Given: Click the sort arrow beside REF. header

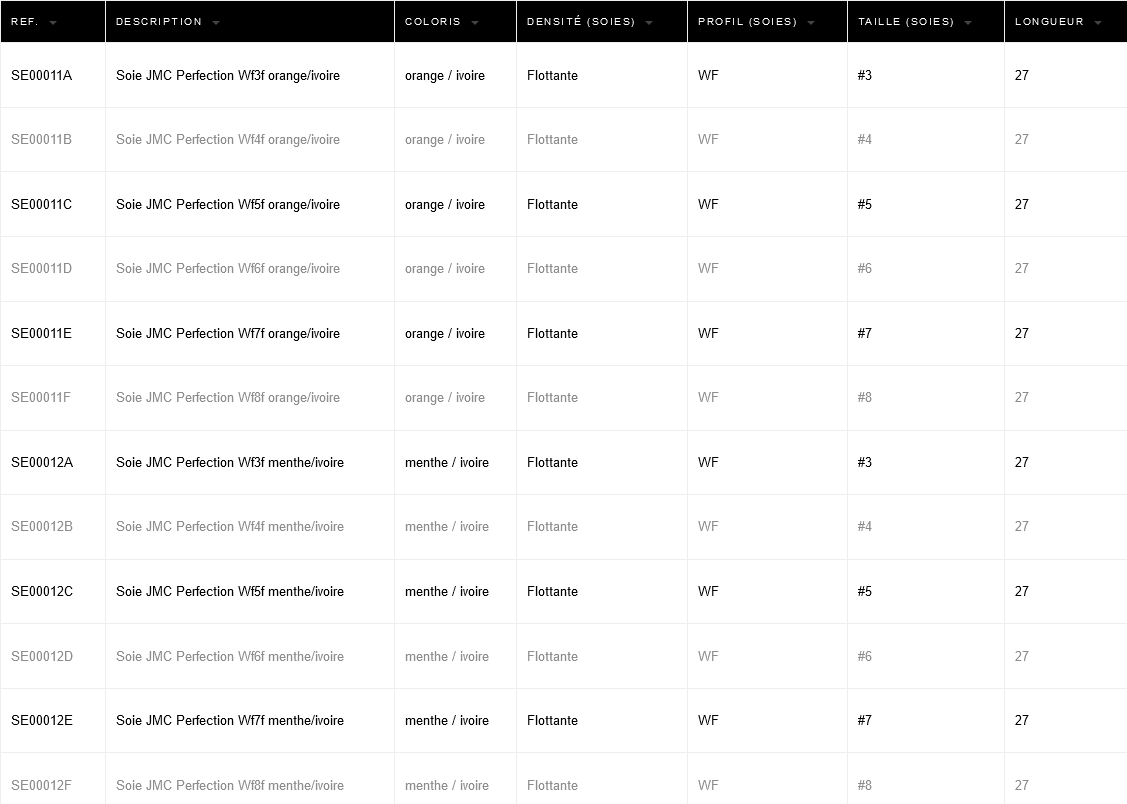Looking at the screenshot, I should pos(53,22).
